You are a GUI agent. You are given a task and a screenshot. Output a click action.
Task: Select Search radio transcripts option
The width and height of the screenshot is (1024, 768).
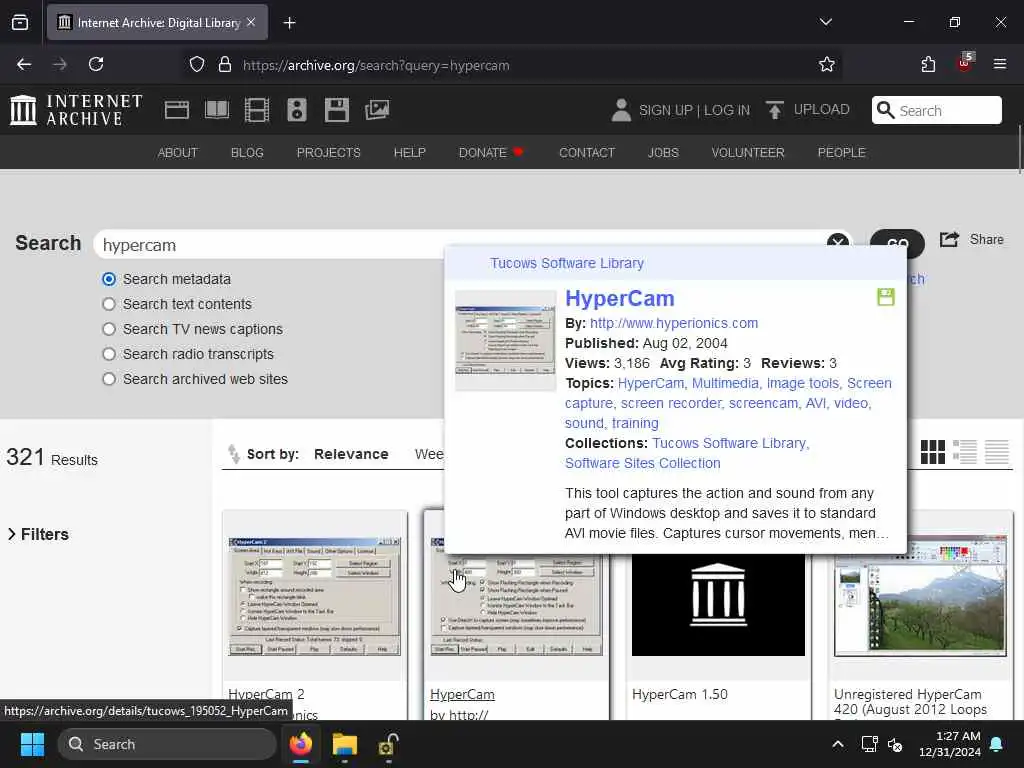[109, 354]
